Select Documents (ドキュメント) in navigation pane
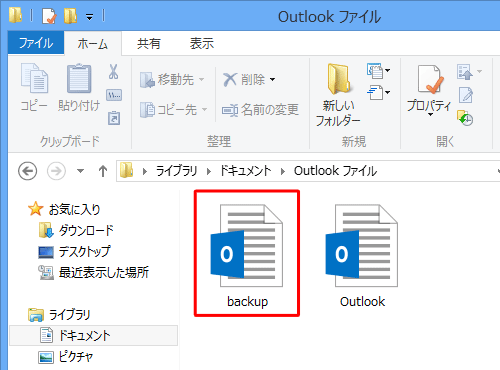 [x=93, y=336]
